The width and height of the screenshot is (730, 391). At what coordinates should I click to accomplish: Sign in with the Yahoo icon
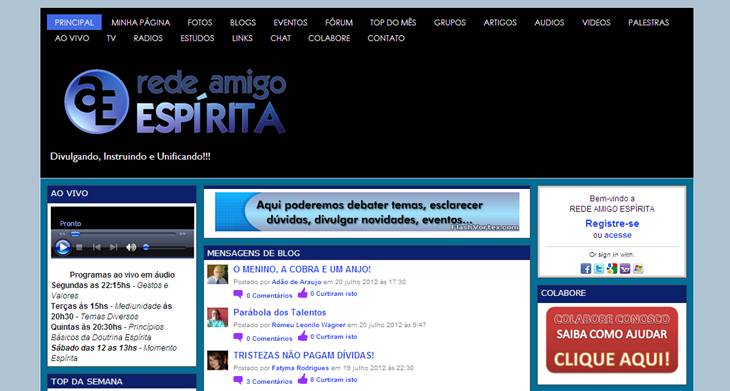click(625, 269)
